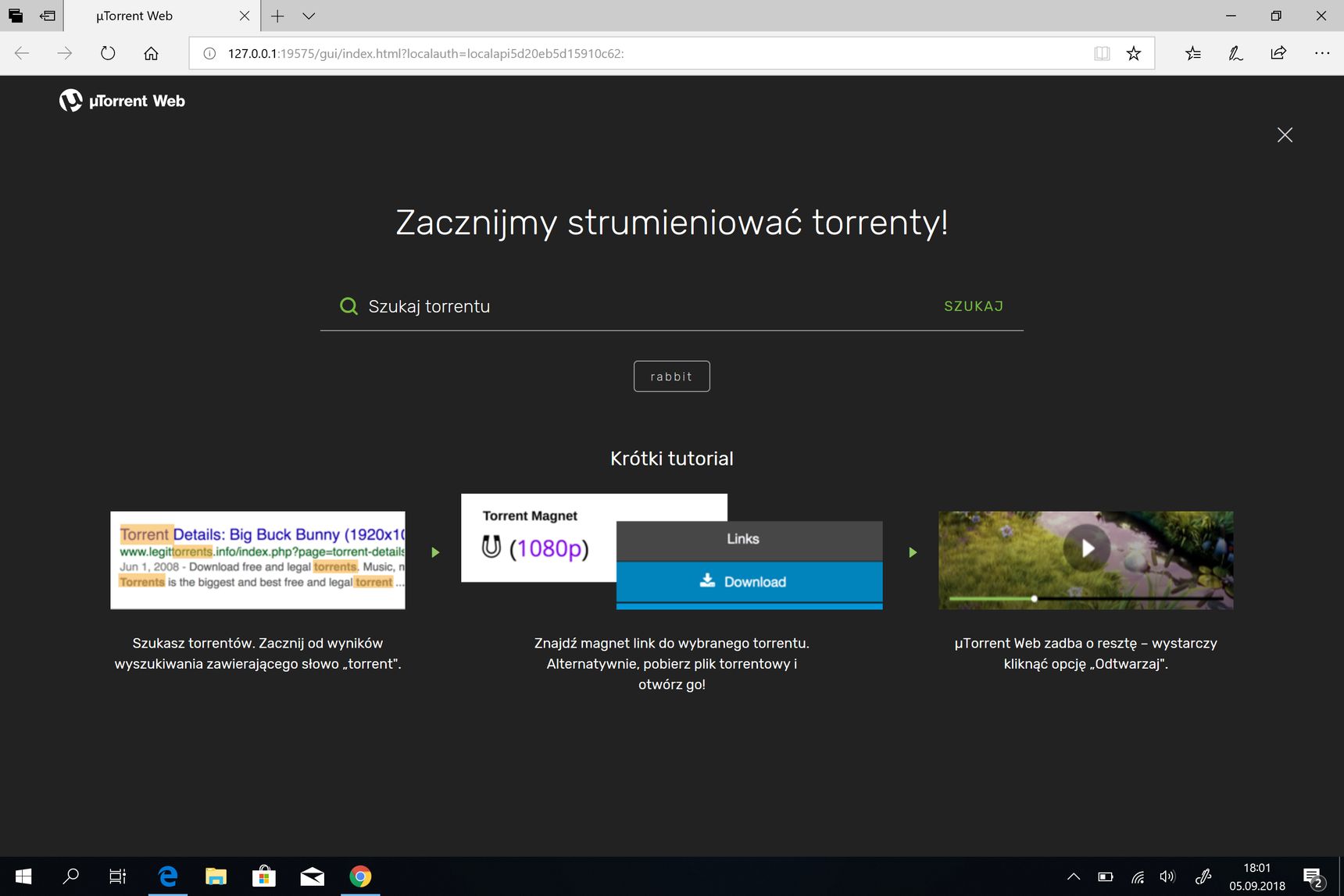Expand the tab previews chevron
Image resolution: width=1344 pixels, height=896 pixels.
(x=309, y=16)
